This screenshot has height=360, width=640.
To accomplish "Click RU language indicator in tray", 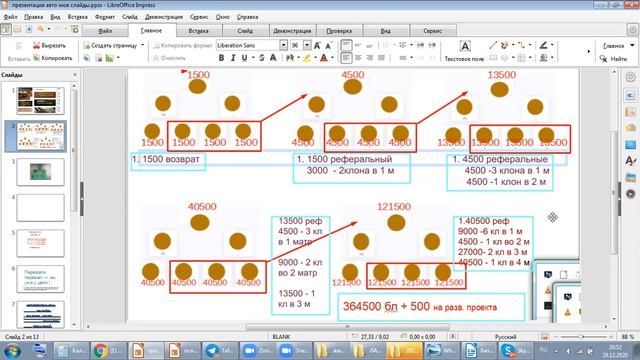I will coord(543,350).
